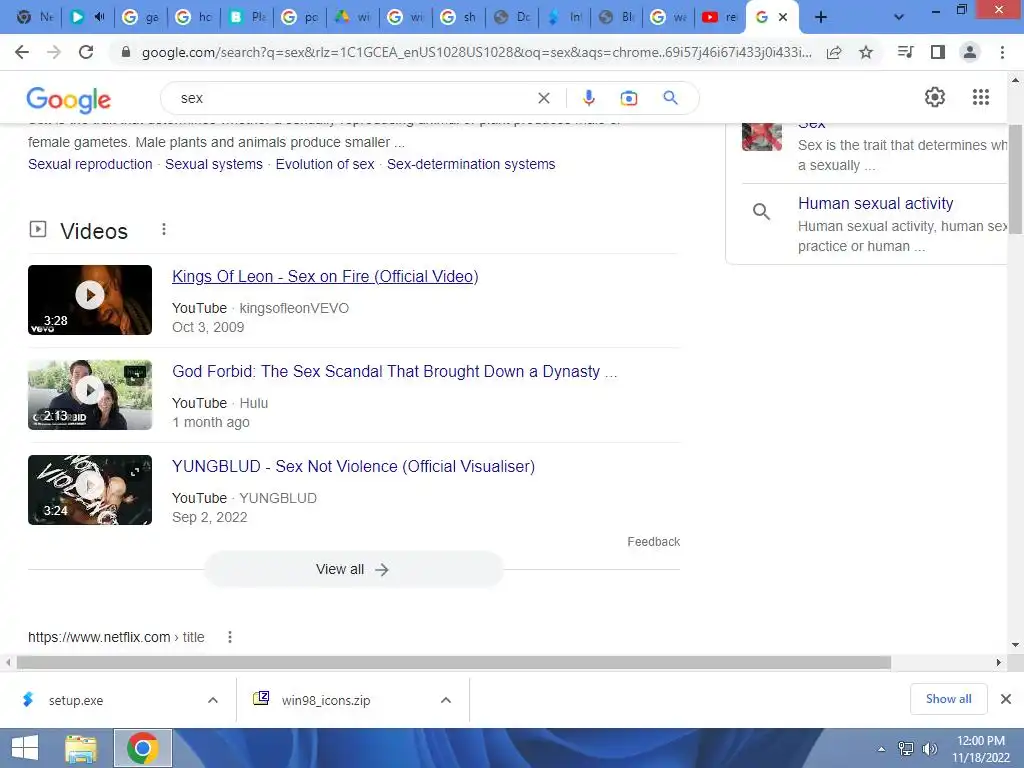Open File Explorer from taskbar

coord(81,748)
